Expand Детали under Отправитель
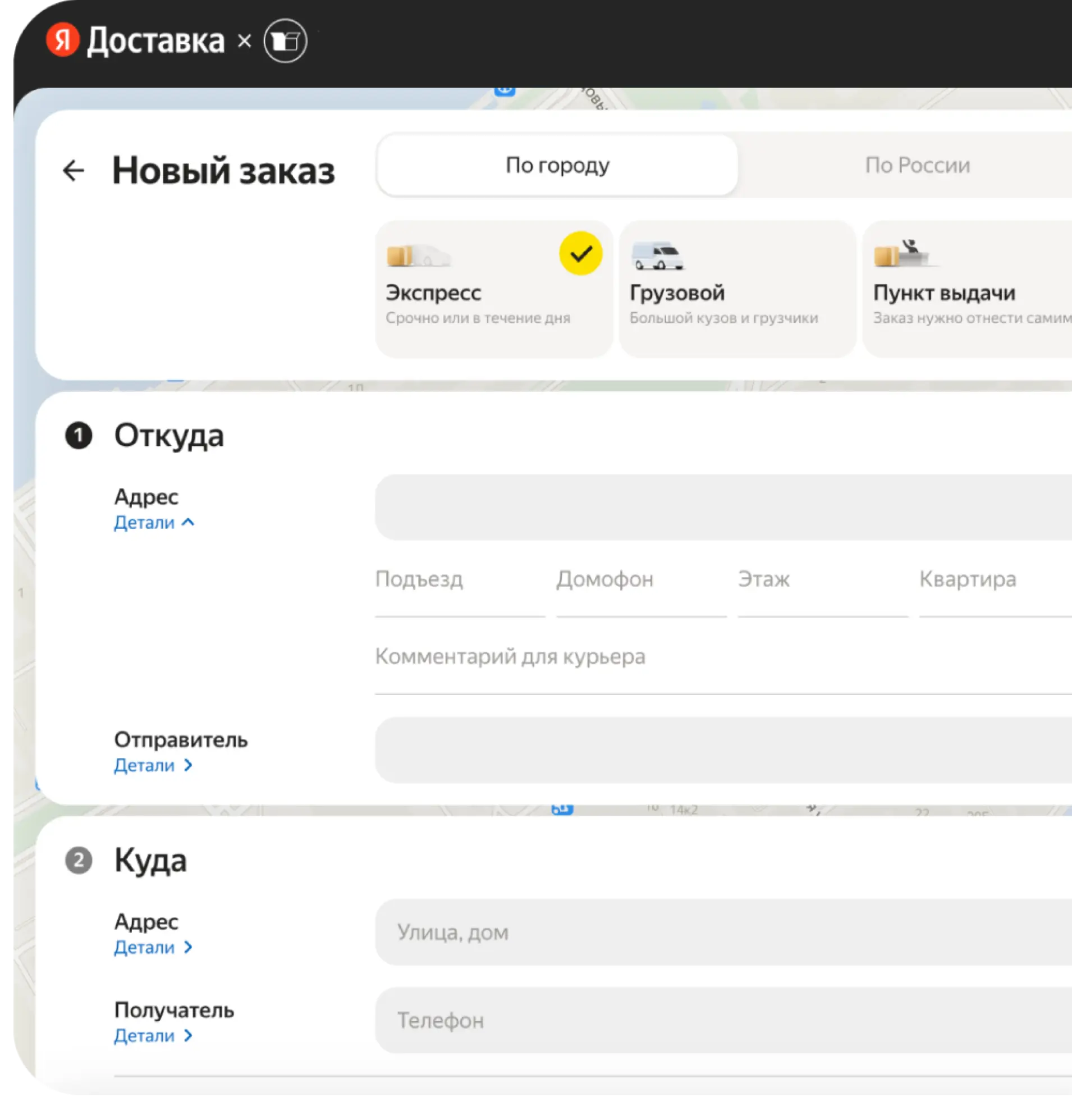1072x1120 pixels. [x=153, y=765]
